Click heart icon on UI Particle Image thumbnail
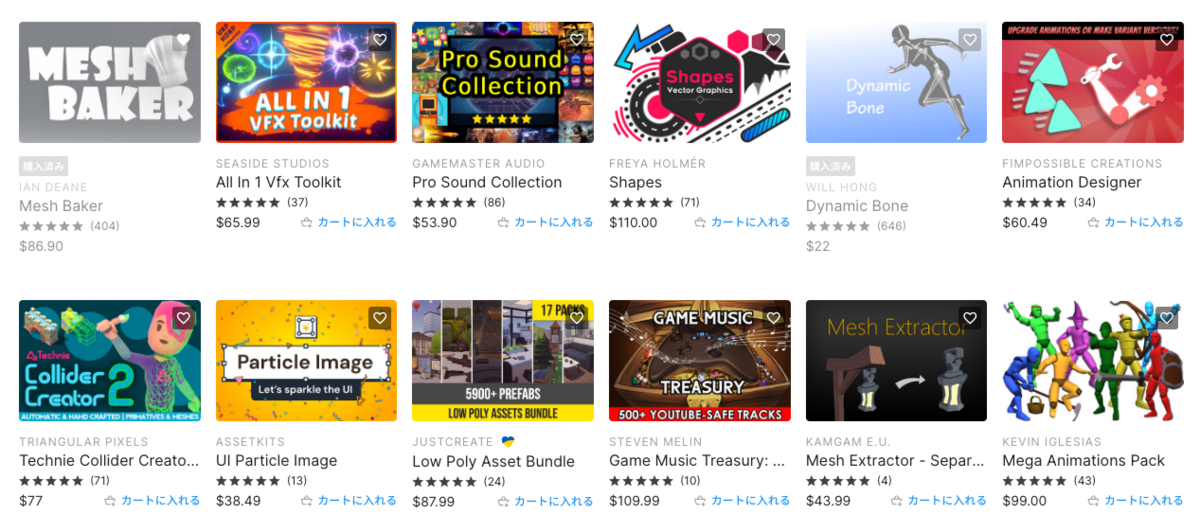This screenshot has width=1200, height=532. tap(380, 318)
